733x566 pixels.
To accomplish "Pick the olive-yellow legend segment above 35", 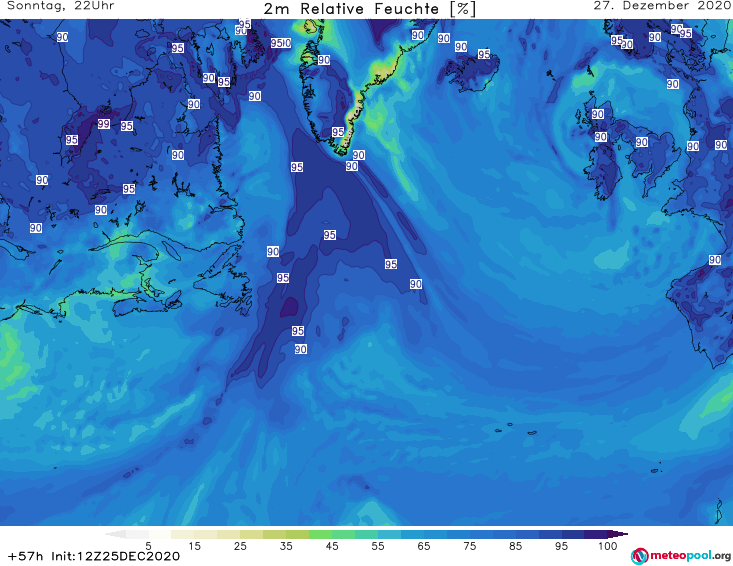I will point(274,534).
